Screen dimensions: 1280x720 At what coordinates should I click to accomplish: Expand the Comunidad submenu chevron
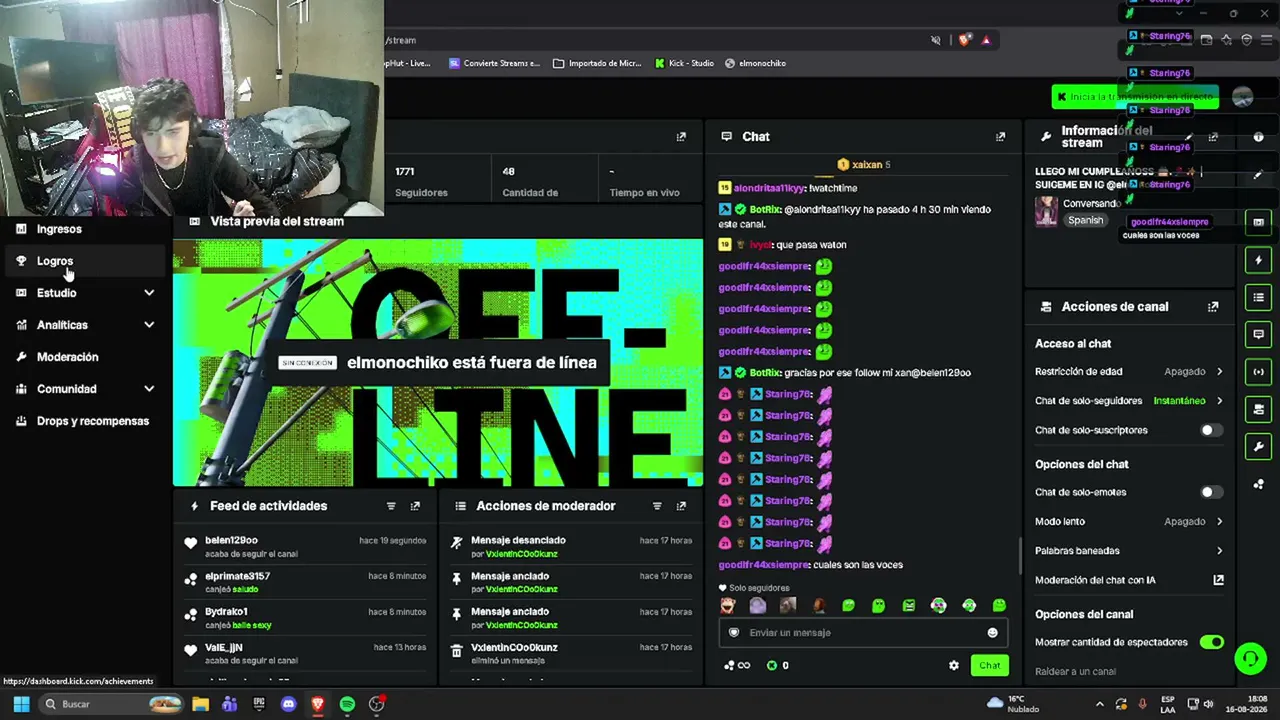[149, 389]
